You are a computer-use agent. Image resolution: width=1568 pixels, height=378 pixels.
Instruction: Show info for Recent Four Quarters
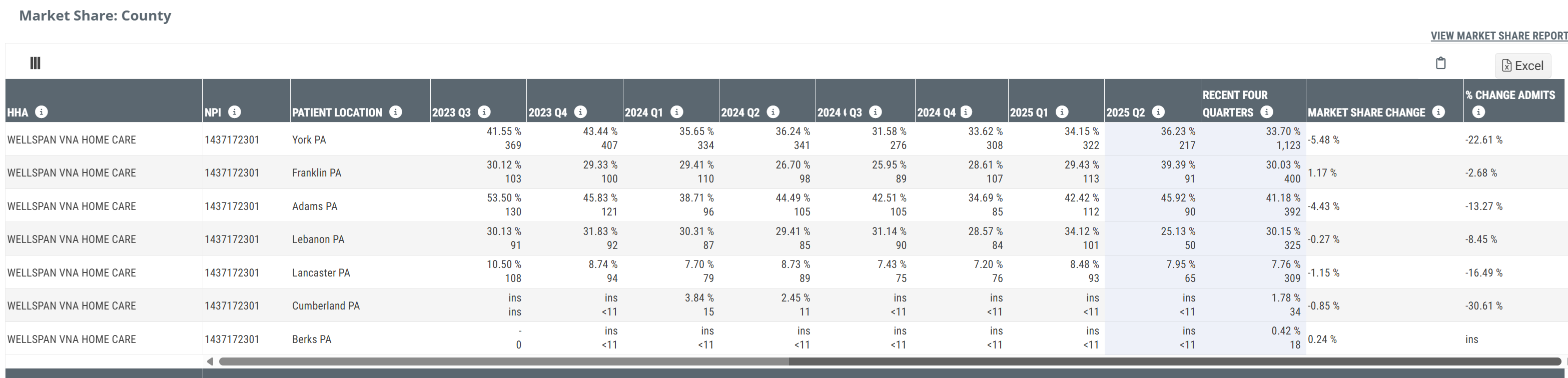click(1267, 112)
